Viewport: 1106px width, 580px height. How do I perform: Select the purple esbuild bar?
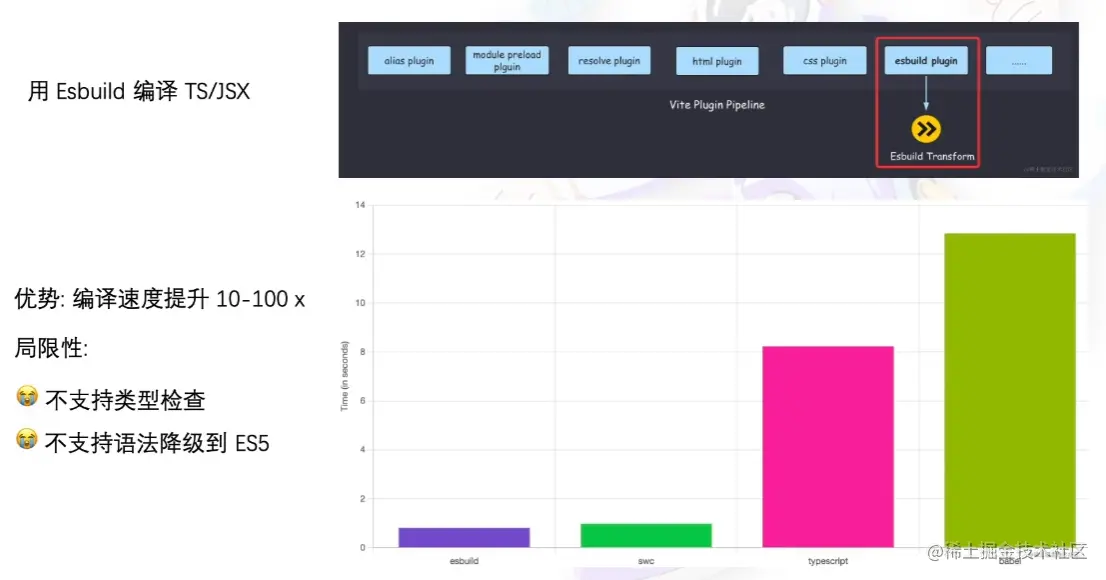click(x=464, y=537)
